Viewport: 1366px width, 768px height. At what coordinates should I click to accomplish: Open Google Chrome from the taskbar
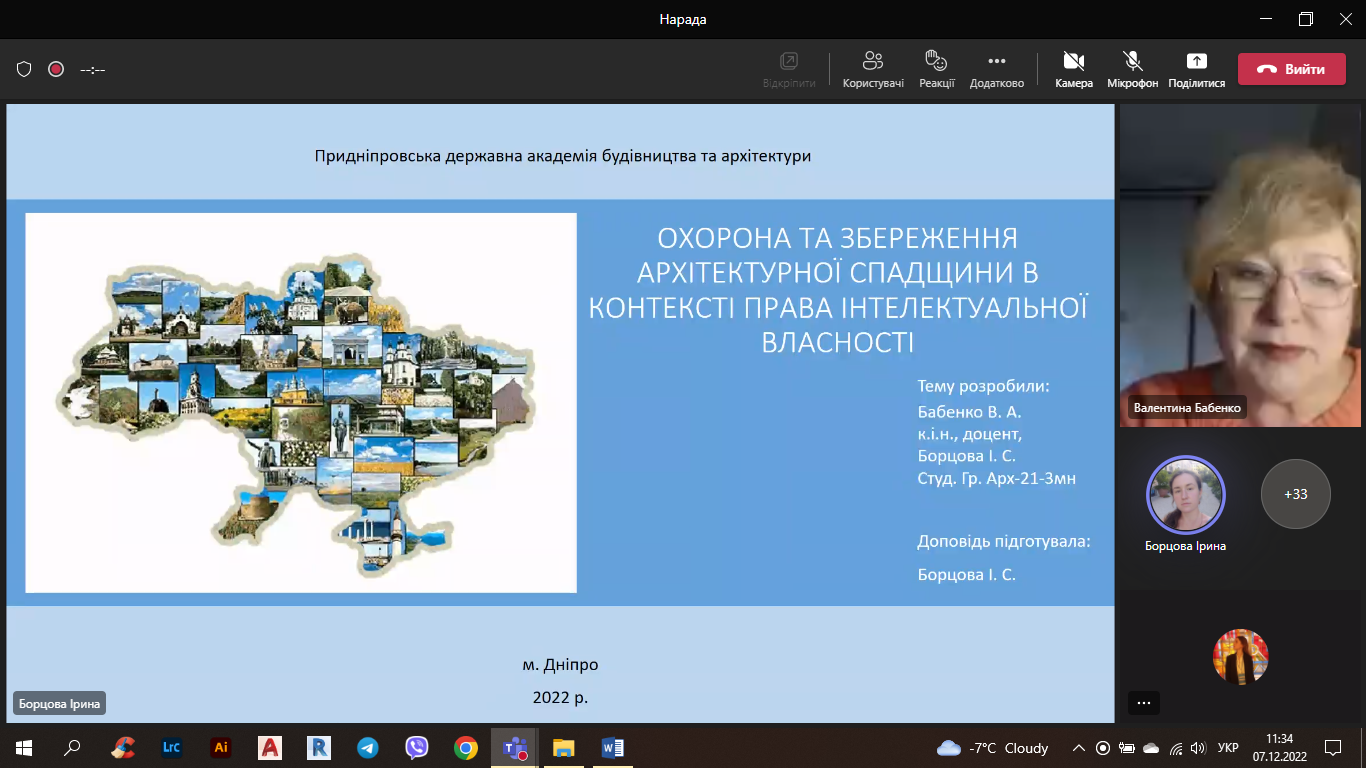466,747
